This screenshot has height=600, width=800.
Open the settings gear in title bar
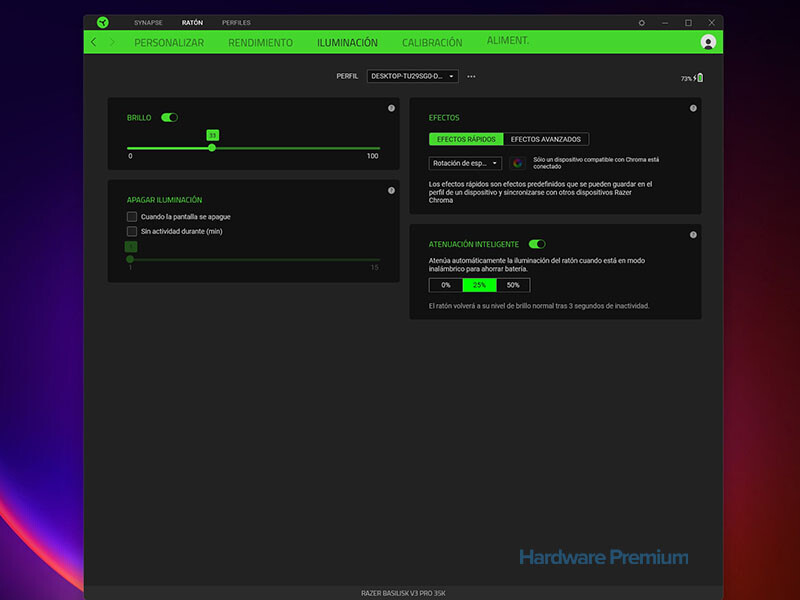point(642,23)
